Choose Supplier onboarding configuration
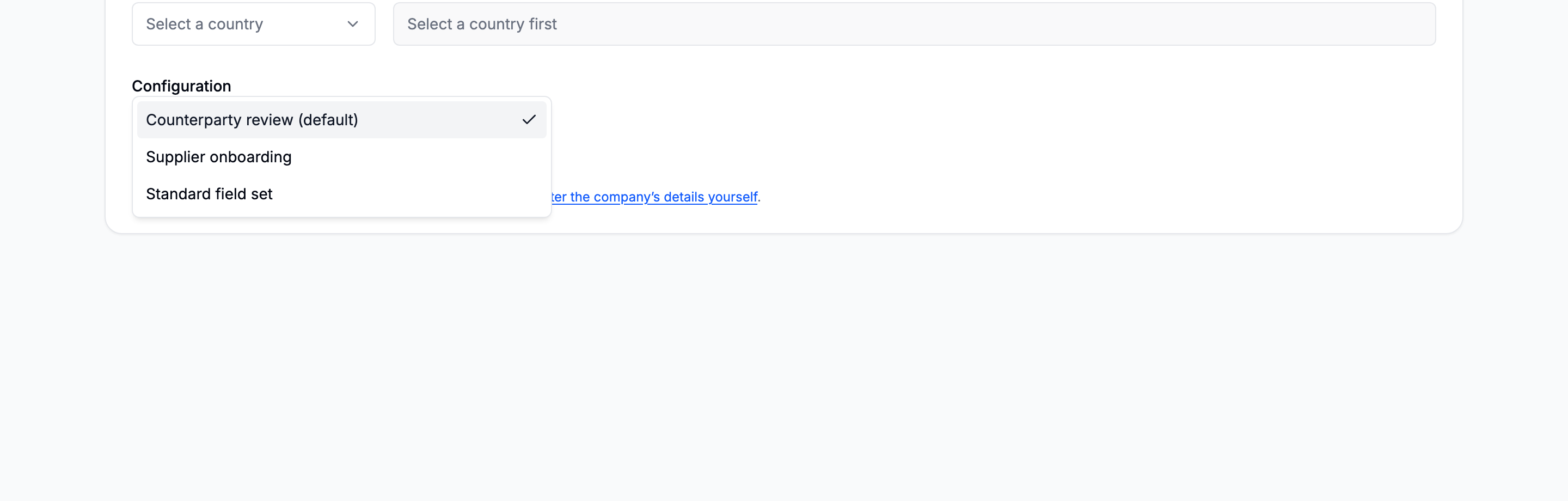 tap(341, 157)
